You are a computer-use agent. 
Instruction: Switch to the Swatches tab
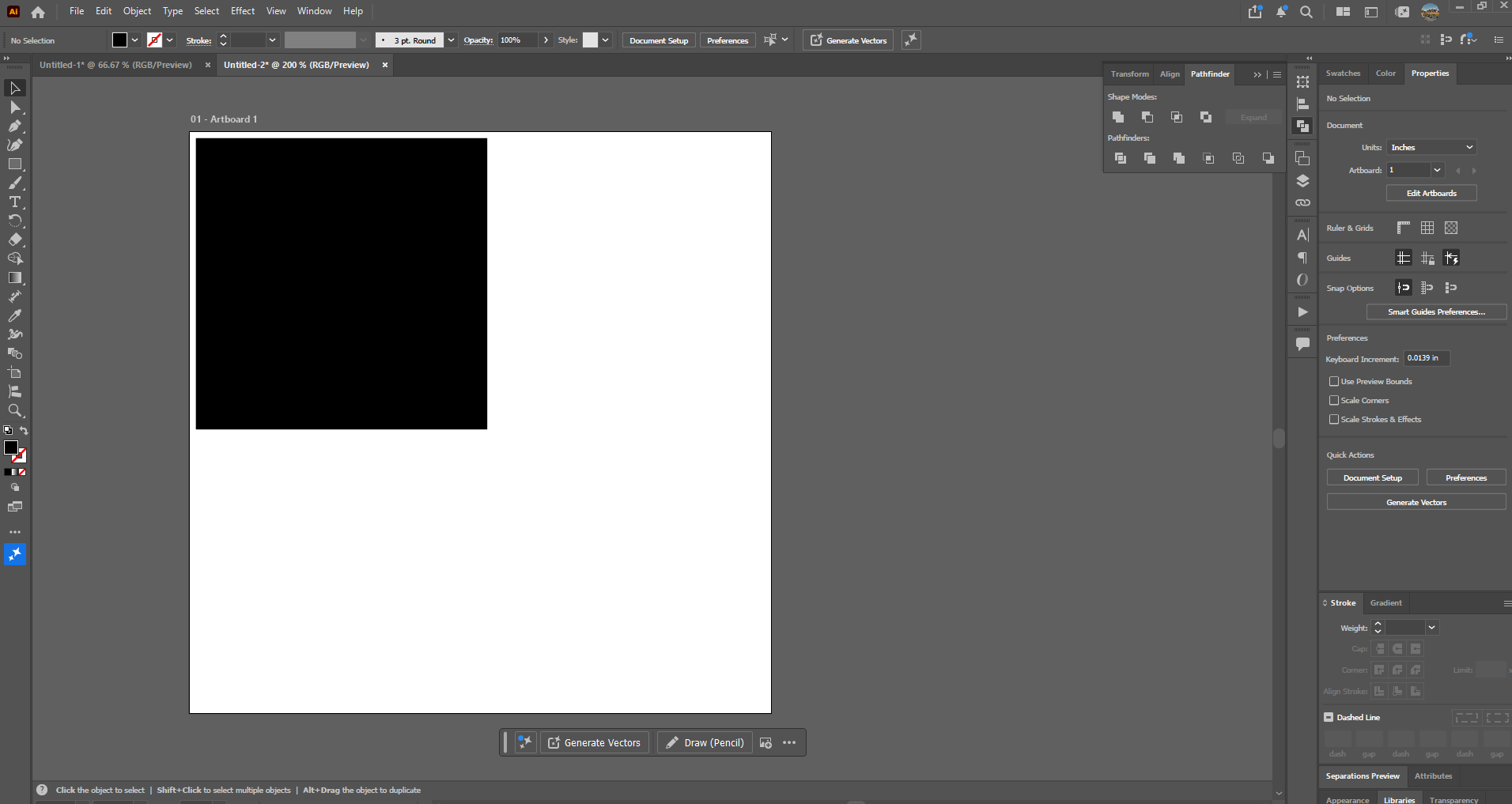pos(1343,74)
